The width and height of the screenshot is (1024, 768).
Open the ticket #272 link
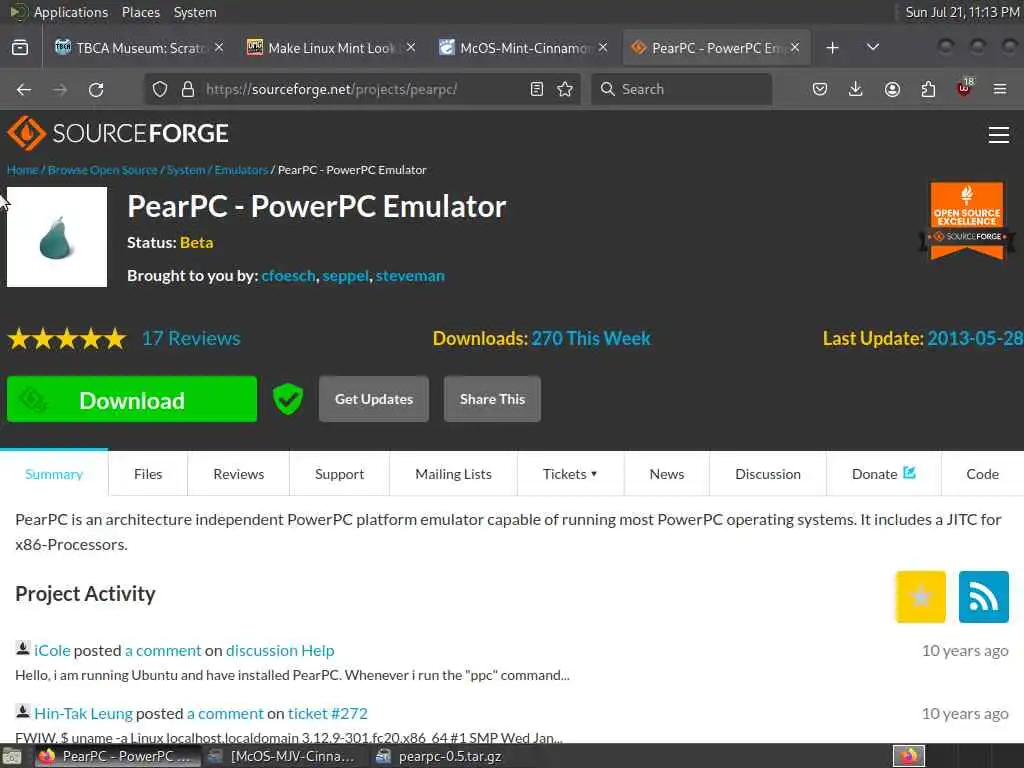(x=328, y=713)
